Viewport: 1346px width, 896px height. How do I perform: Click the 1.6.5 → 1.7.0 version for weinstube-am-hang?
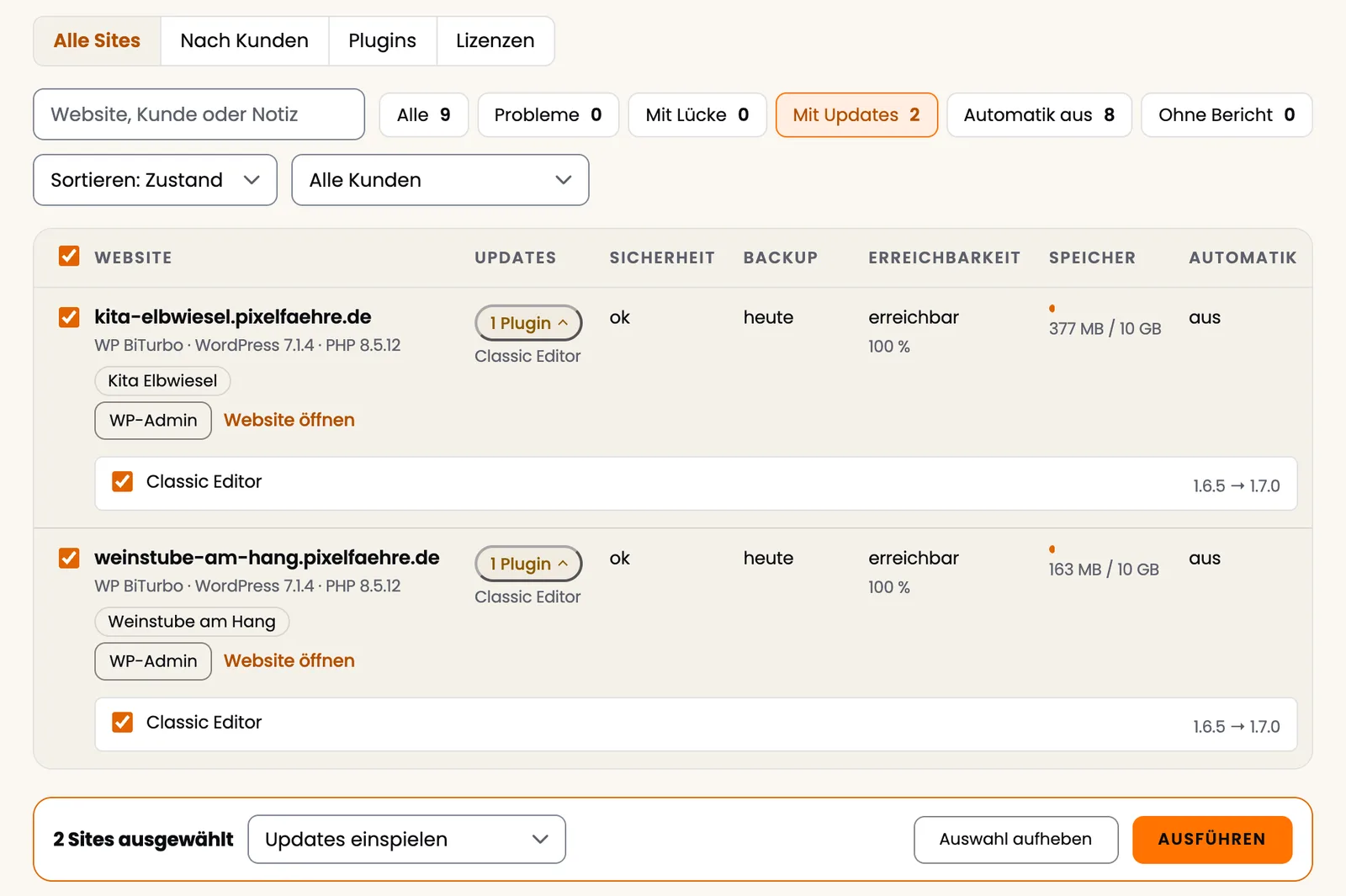coord(1236,727)
